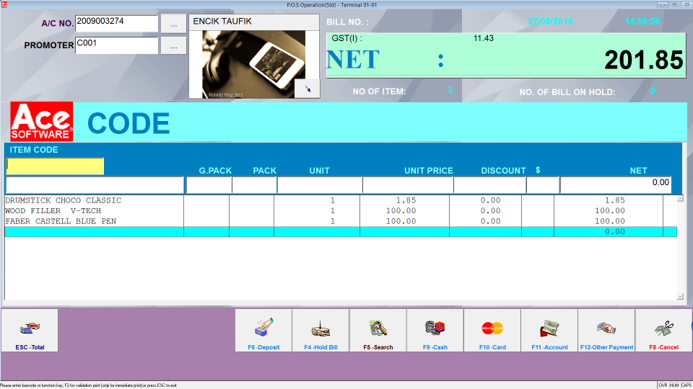Click the PROMOTER code field
This screenshot has height=389, width=693.
click(116, 46)
